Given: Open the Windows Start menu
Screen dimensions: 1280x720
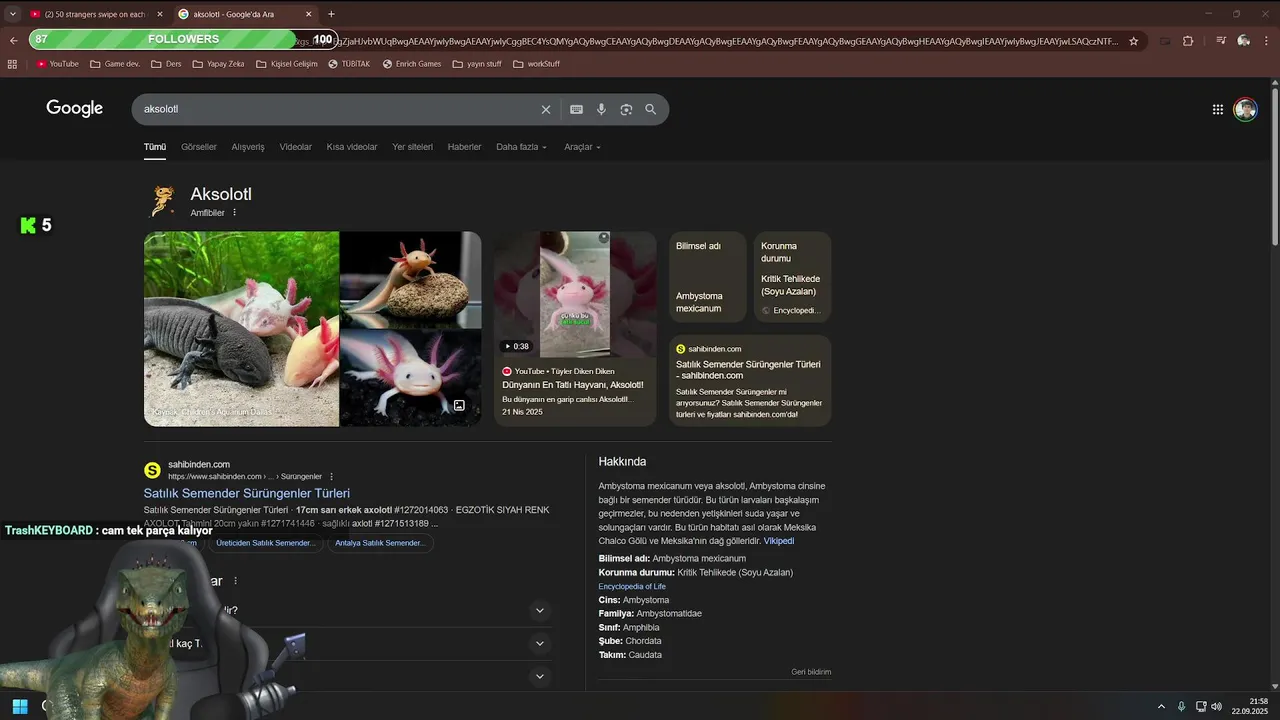Looking at the screenshot, I should (x=20, y=706).
